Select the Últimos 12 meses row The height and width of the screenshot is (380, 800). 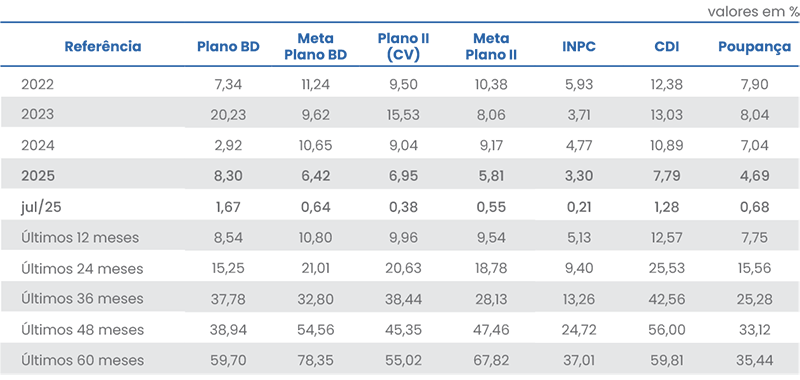coord(400,238)
